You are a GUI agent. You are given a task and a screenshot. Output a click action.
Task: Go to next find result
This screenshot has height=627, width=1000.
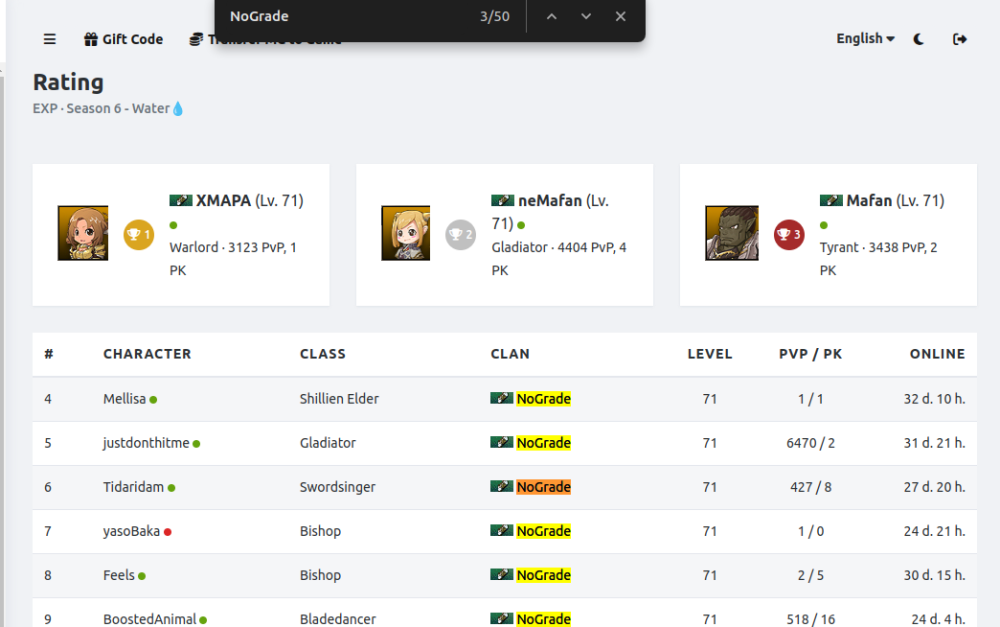pos(586,17)
